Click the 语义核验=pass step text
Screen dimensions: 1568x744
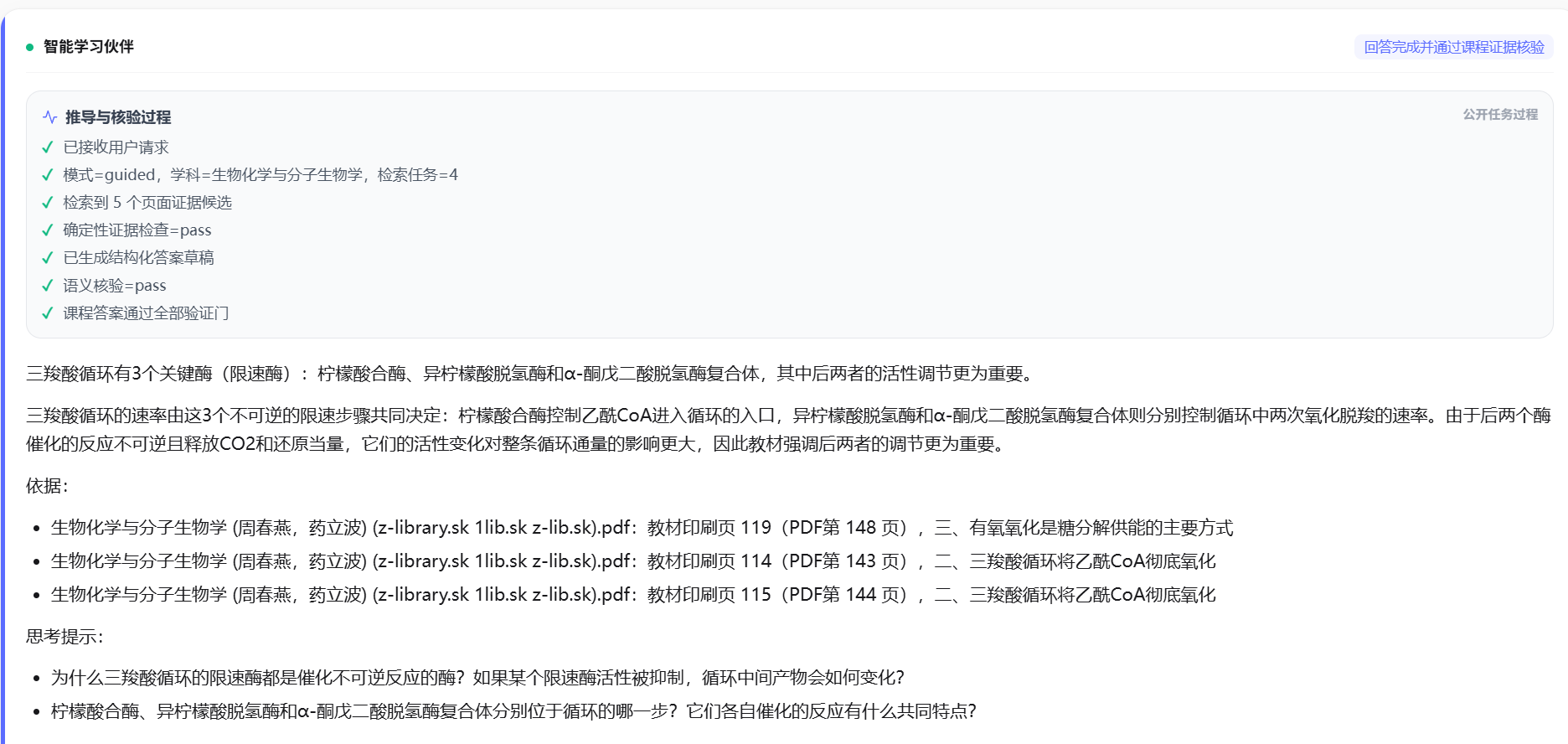[x=115, y=286]
